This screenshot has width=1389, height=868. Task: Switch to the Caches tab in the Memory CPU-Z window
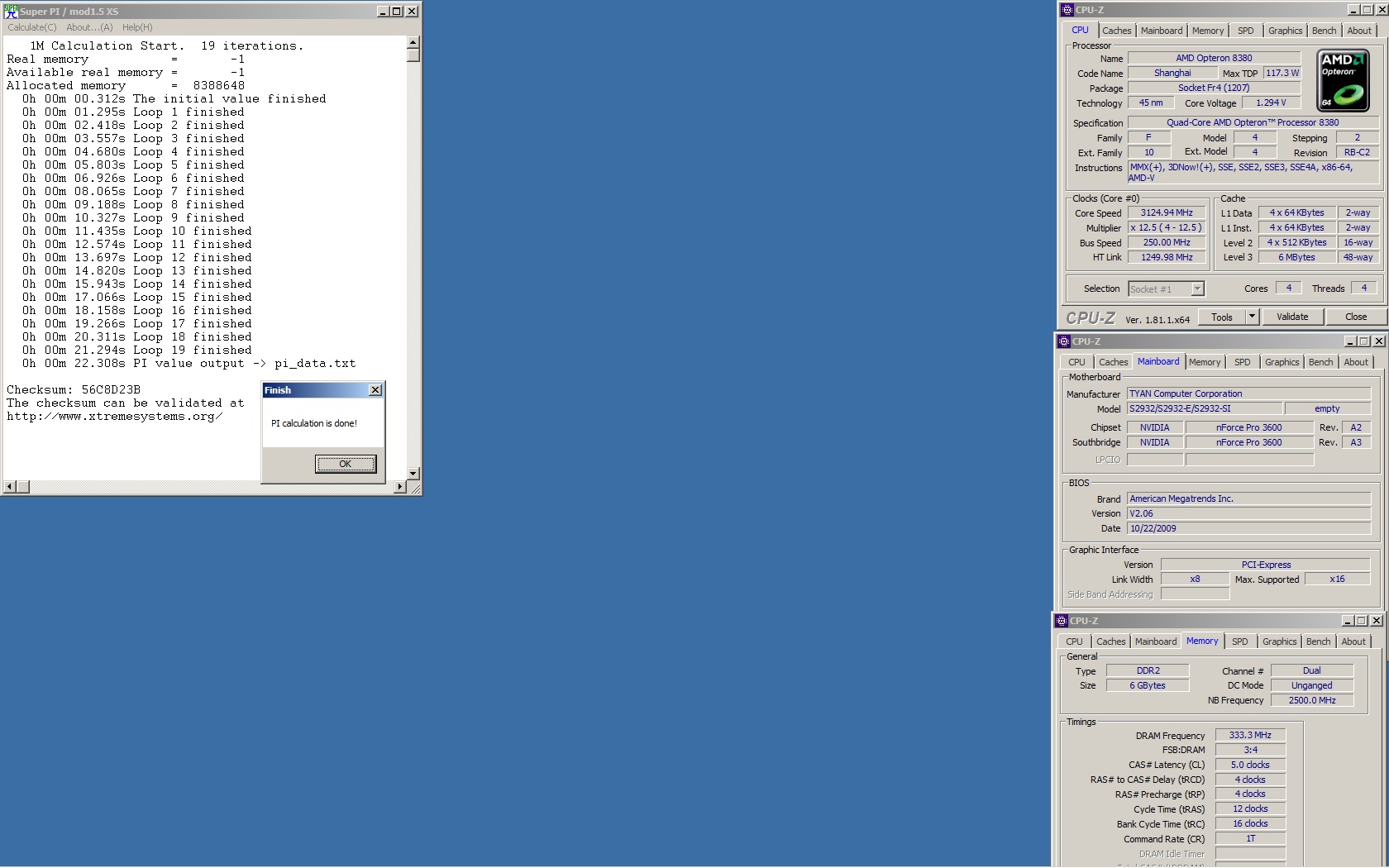click(1110, 641)
